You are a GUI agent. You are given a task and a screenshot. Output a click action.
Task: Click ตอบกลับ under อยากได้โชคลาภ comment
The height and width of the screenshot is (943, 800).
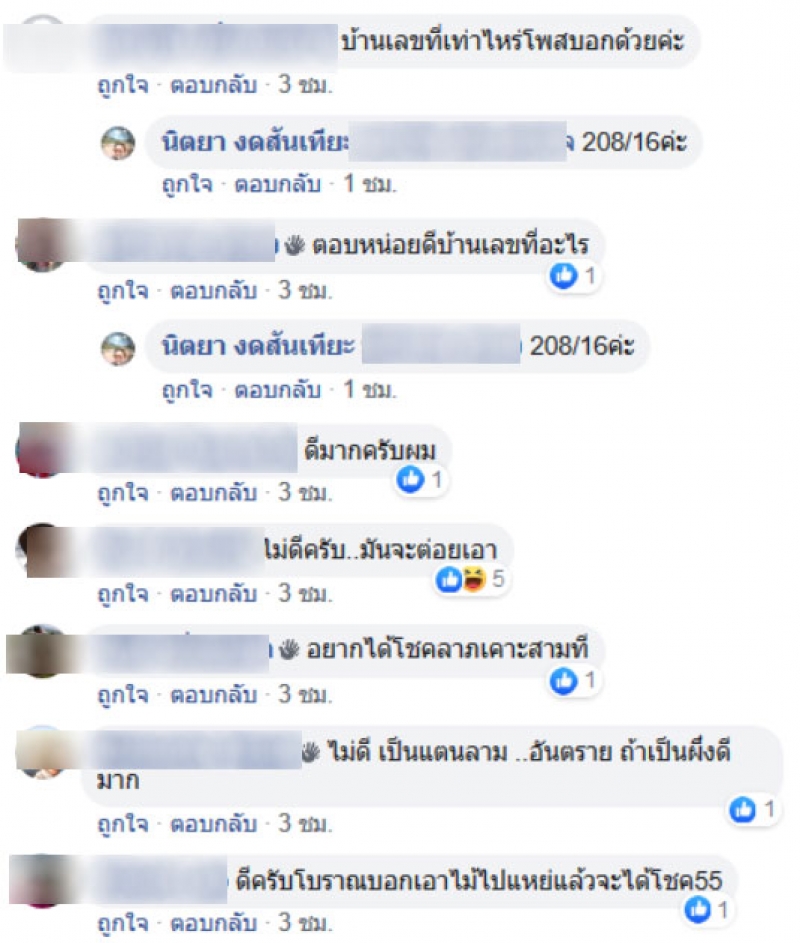(x=214, y=695)
